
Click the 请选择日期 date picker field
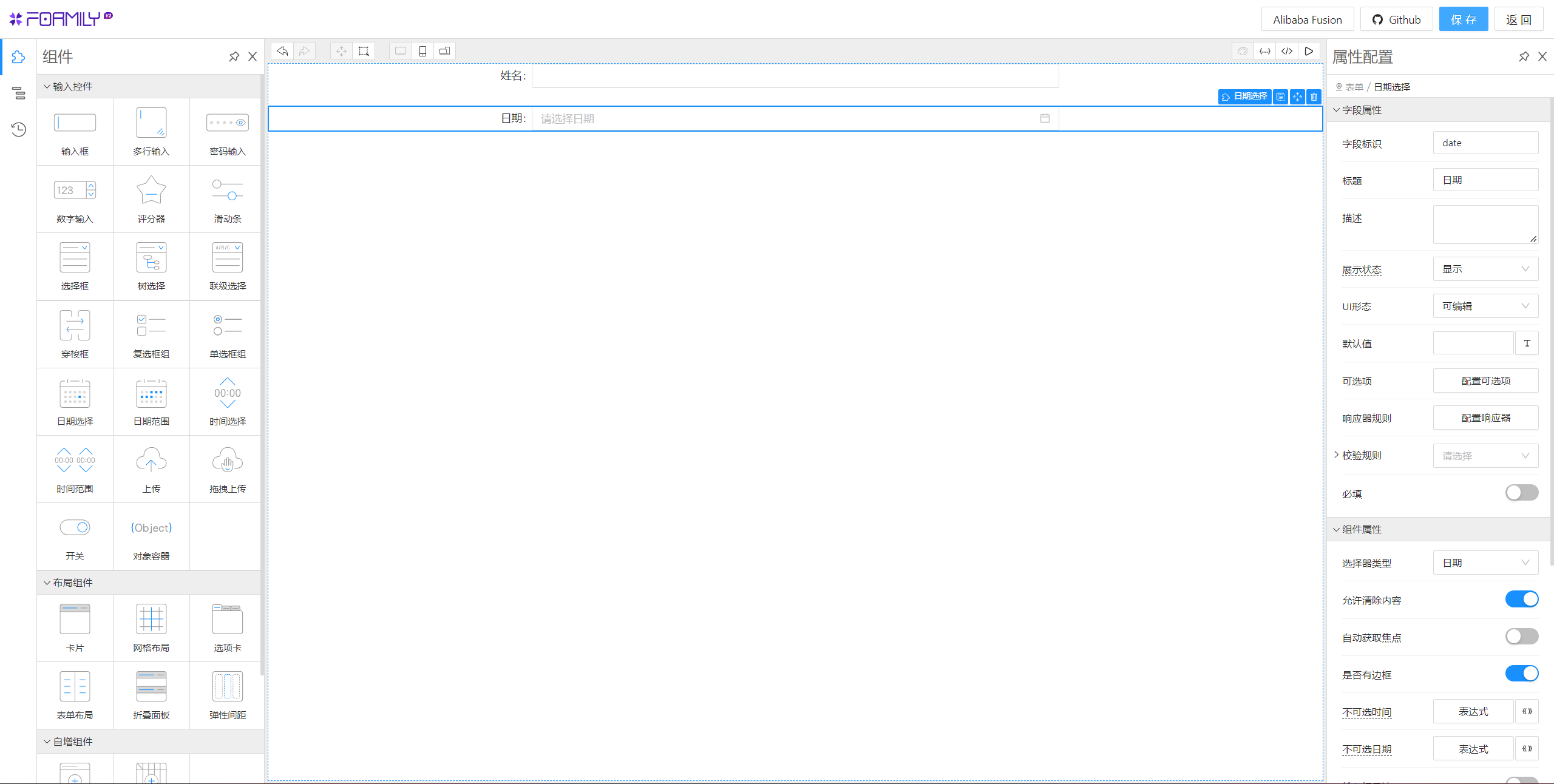pyautogui.click(x=795, y=118)
